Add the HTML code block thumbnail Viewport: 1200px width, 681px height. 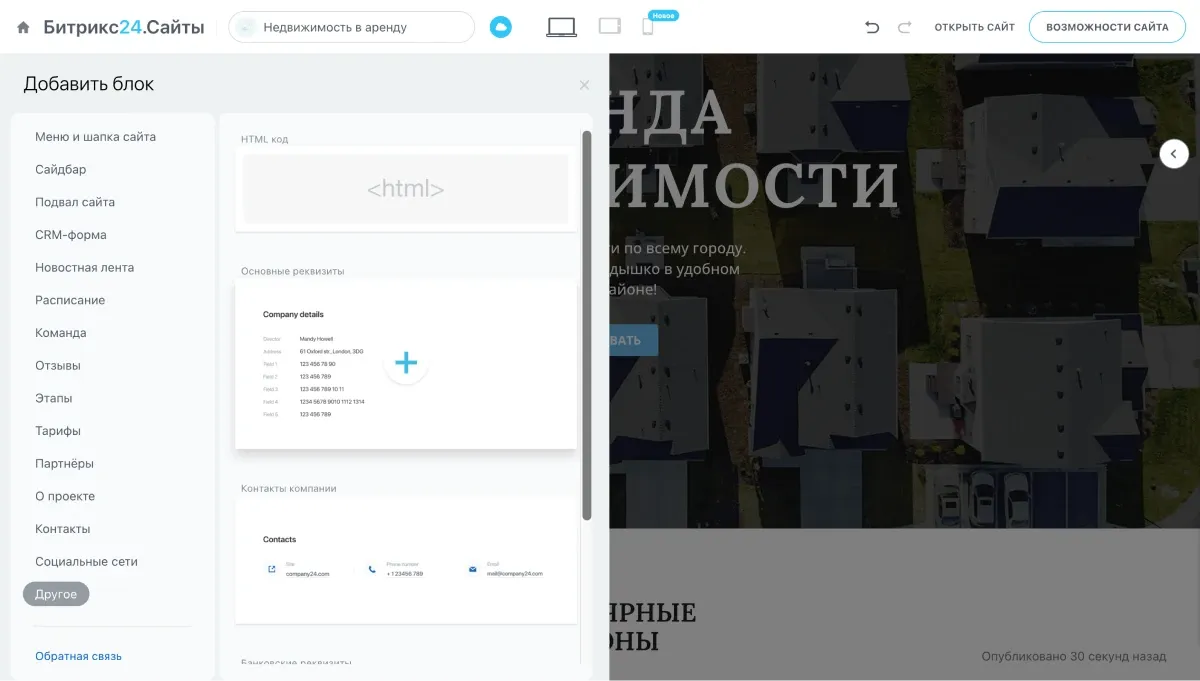(x=406, y=188)
